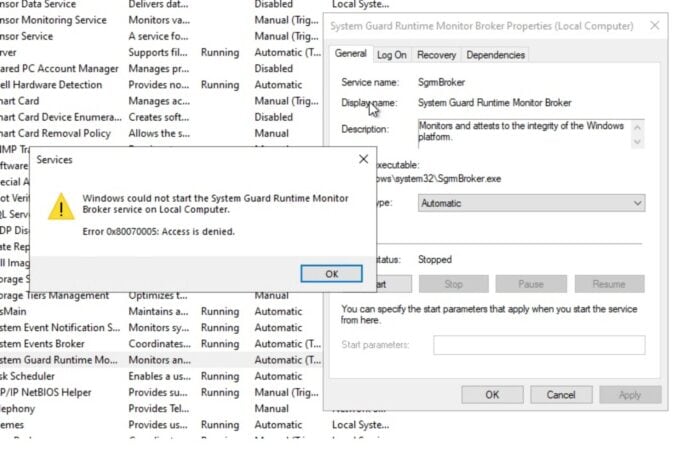Viewport: 700px width, 467px height.
Task: Select System Events Broker service row
Action: 161,344
